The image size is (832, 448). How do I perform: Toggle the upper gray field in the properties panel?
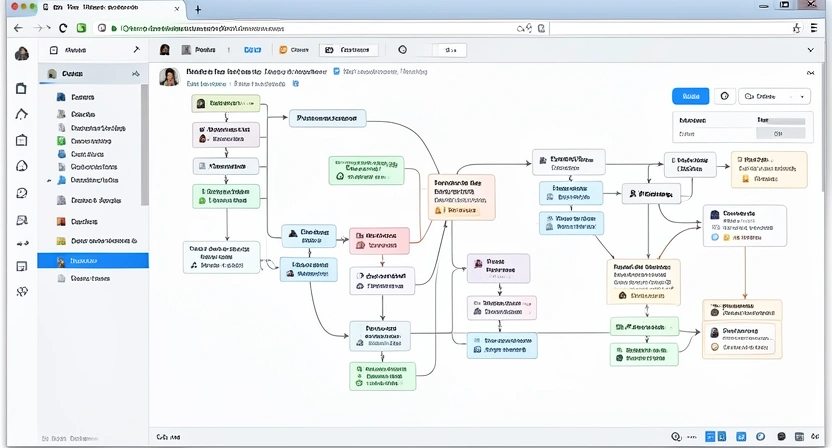pyautogui.click(x=780, y=120)
